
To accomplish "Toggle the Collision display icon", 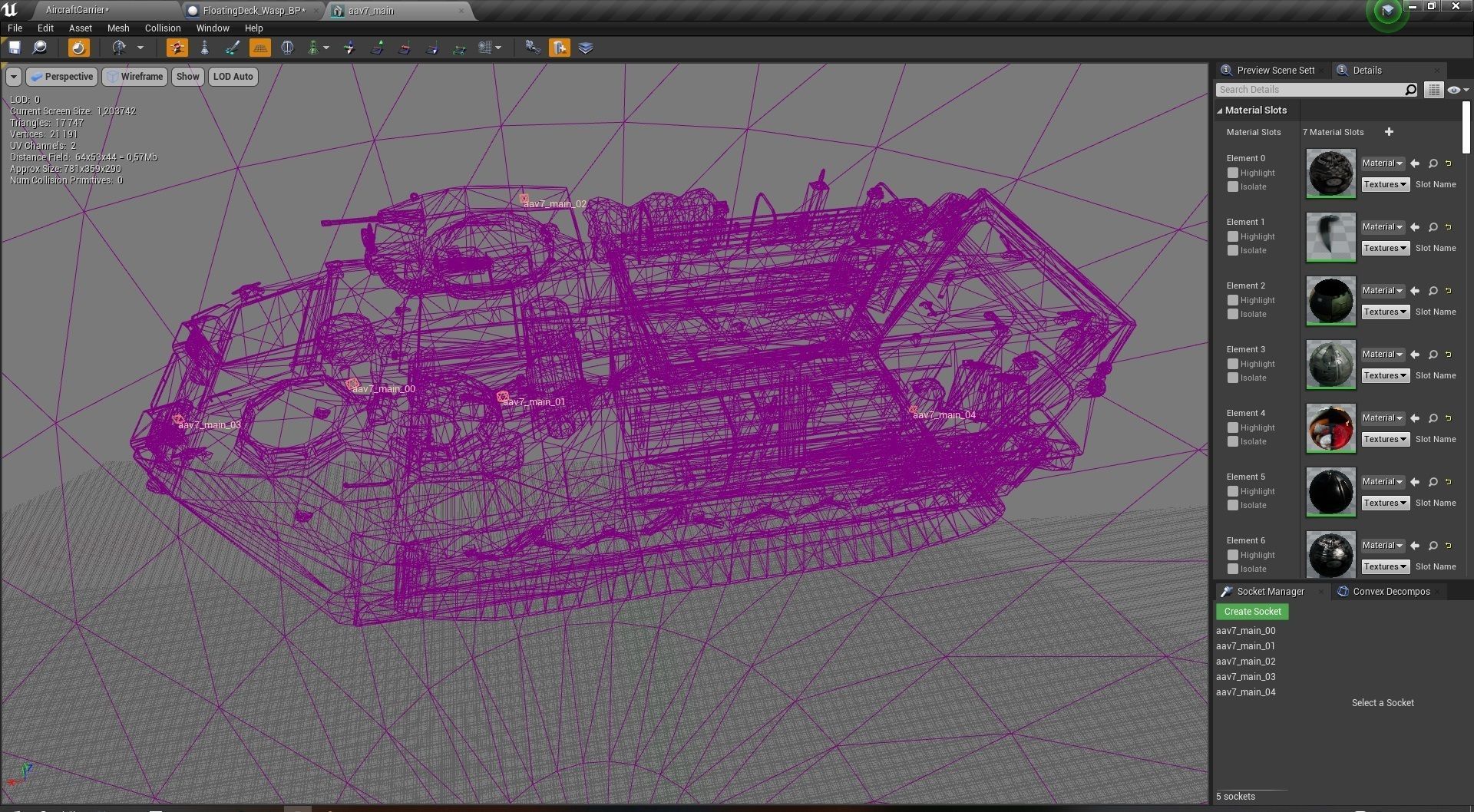I will click(313, 48).
